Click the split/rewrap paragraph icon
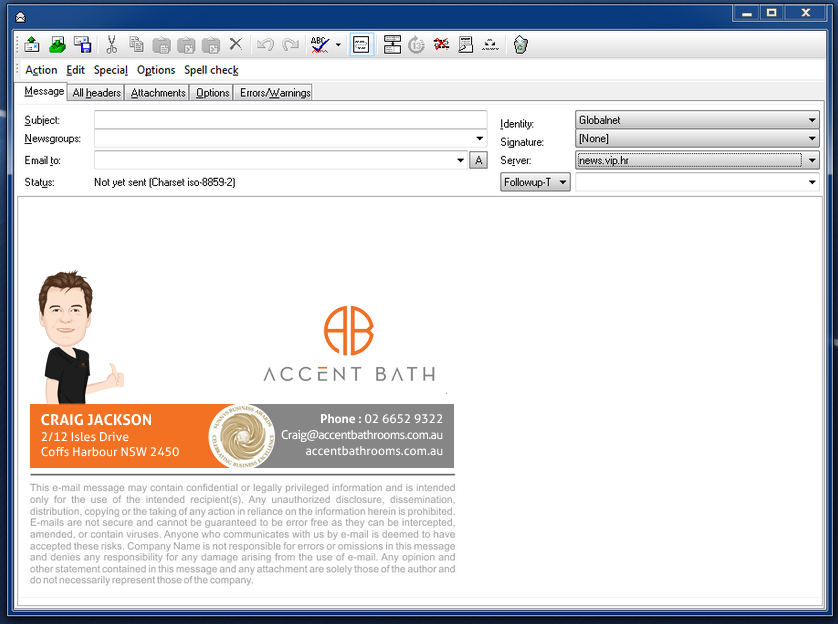This screenshot has width=838, height=624. click(392, 45)
